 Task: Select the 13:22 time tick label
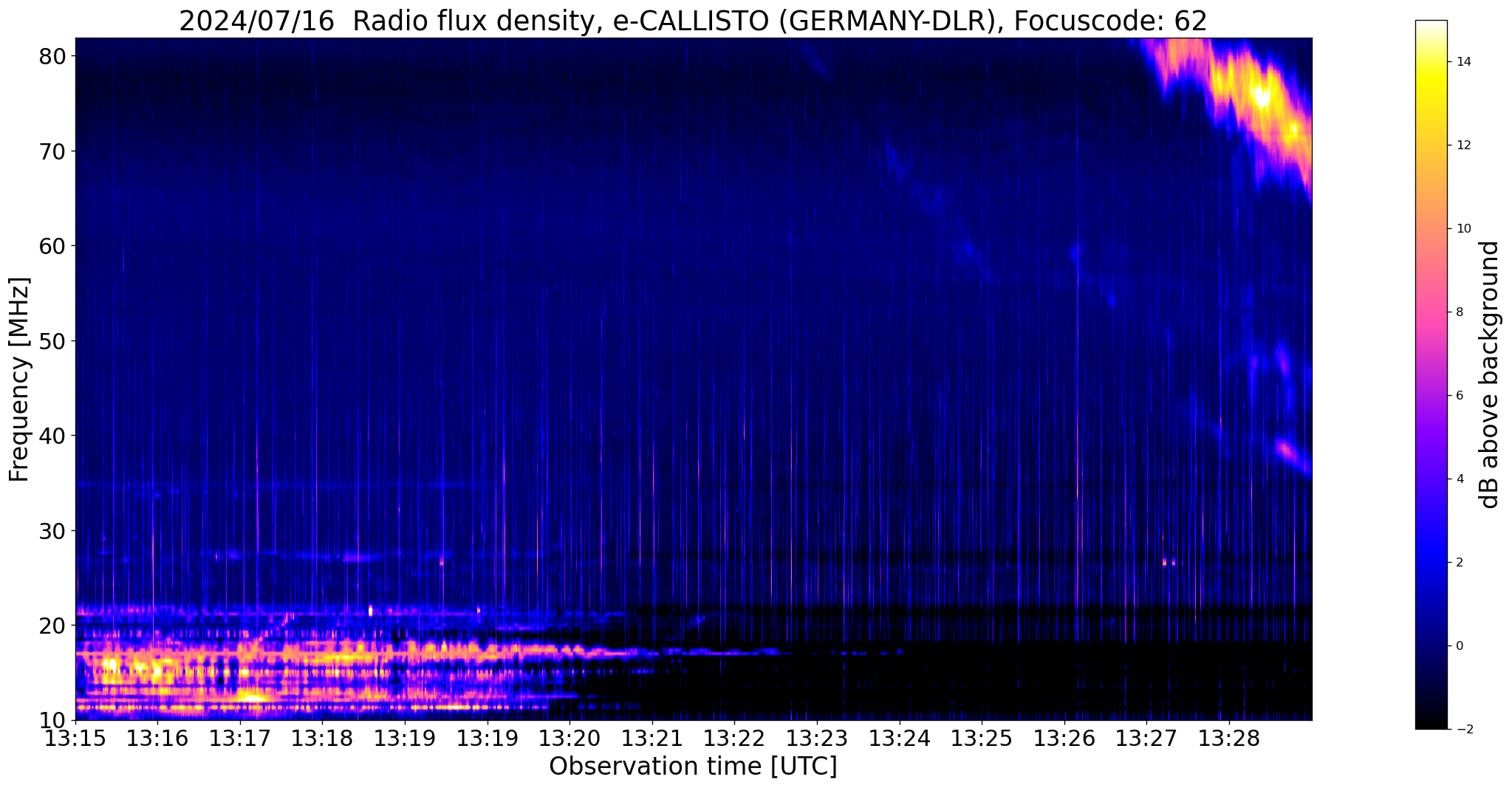coord(735,738)
